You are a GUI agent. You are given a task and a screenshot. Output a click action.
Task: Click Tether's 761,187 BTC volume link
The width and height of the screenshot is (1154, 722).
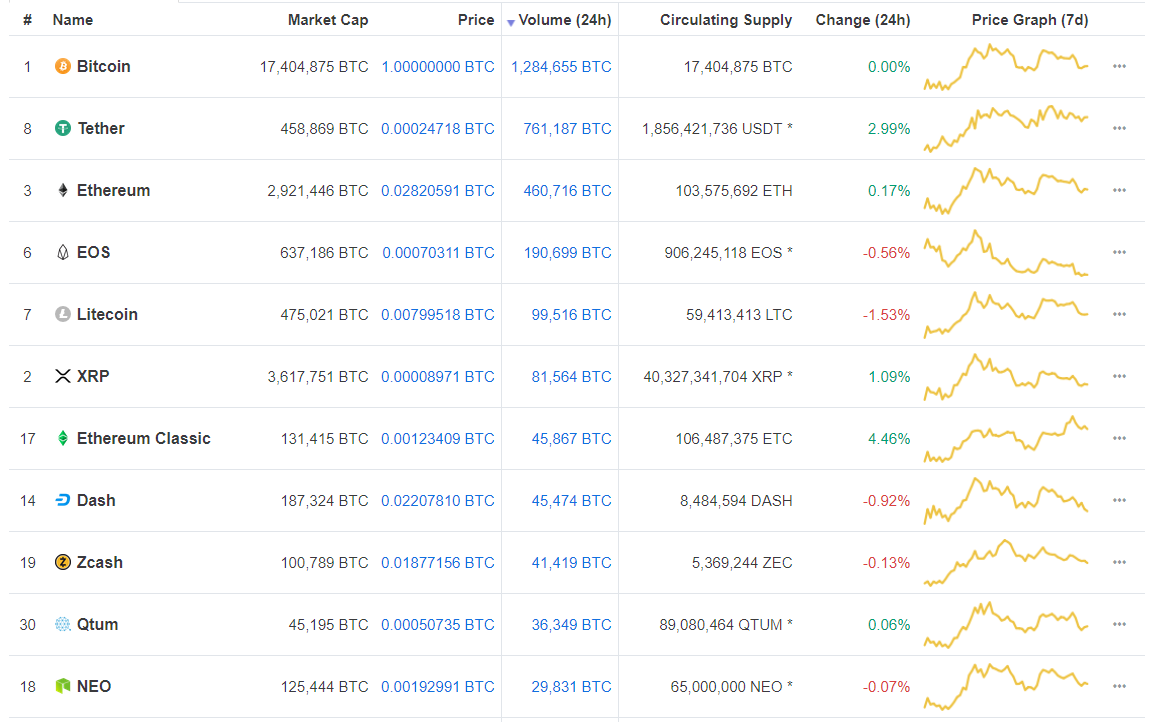click(567, 129)
